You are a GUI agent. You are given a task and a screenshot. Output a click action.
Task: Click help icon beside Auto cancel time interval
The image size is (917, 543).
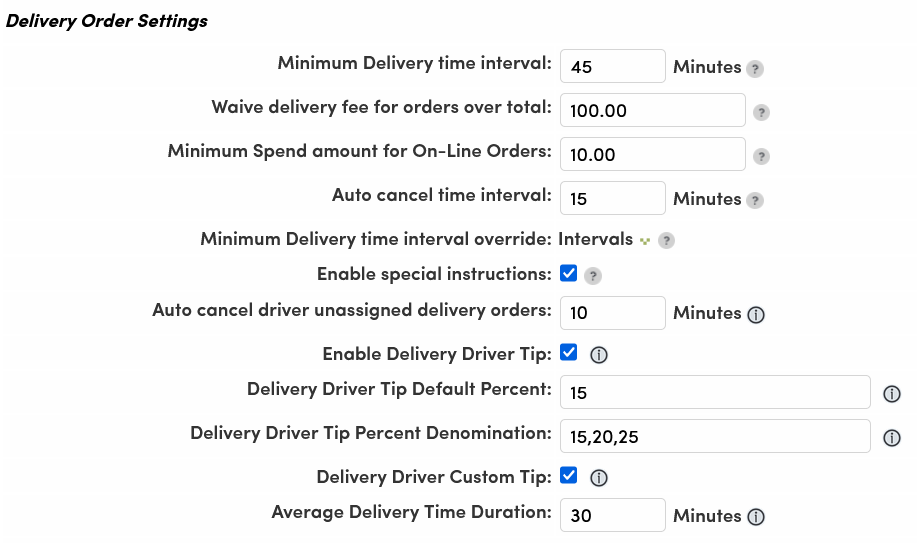tap(755, 200)
